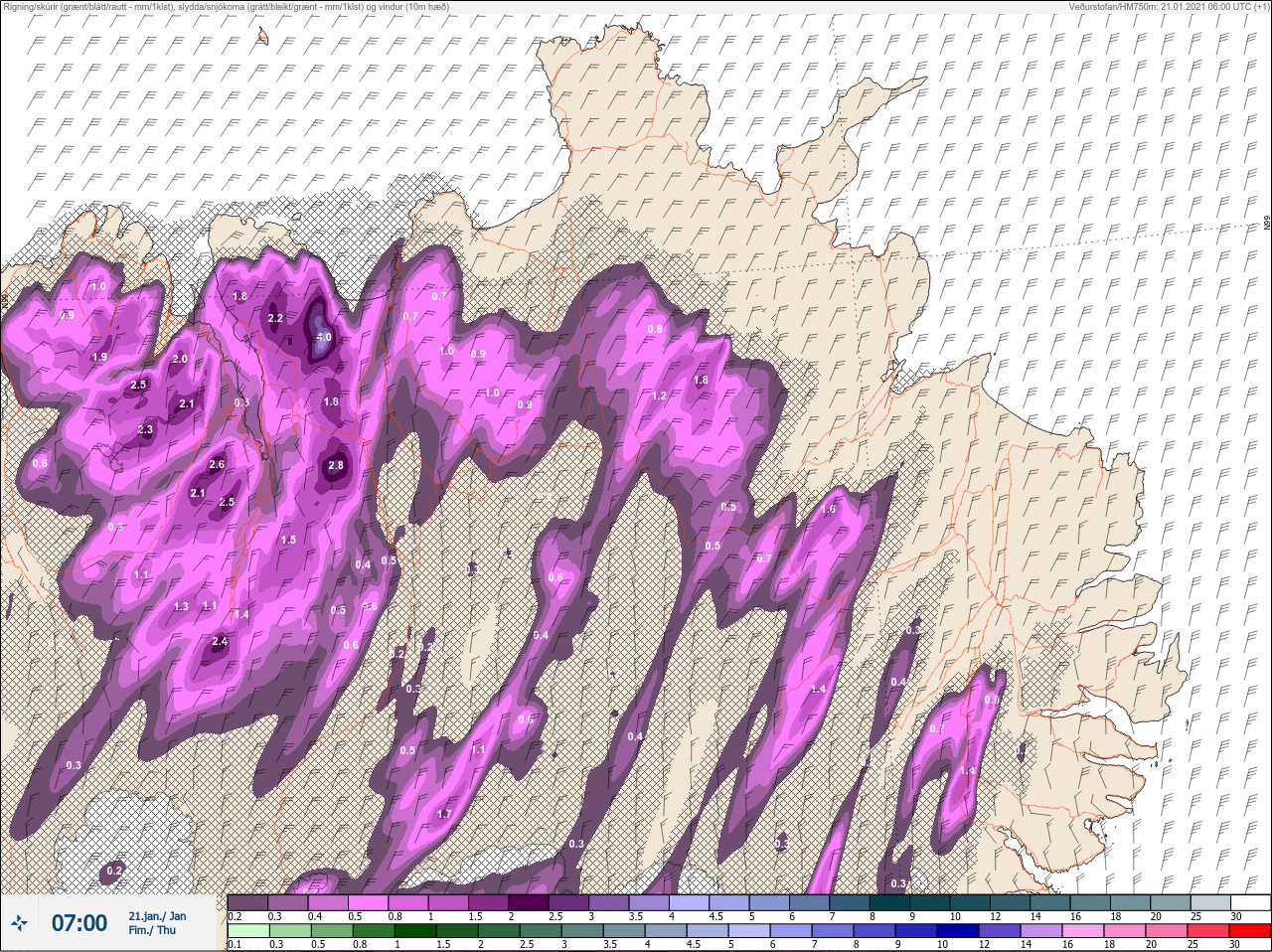Click the 1.2 precipitation value on the map
1272x952 pixels.
[659, 396]
